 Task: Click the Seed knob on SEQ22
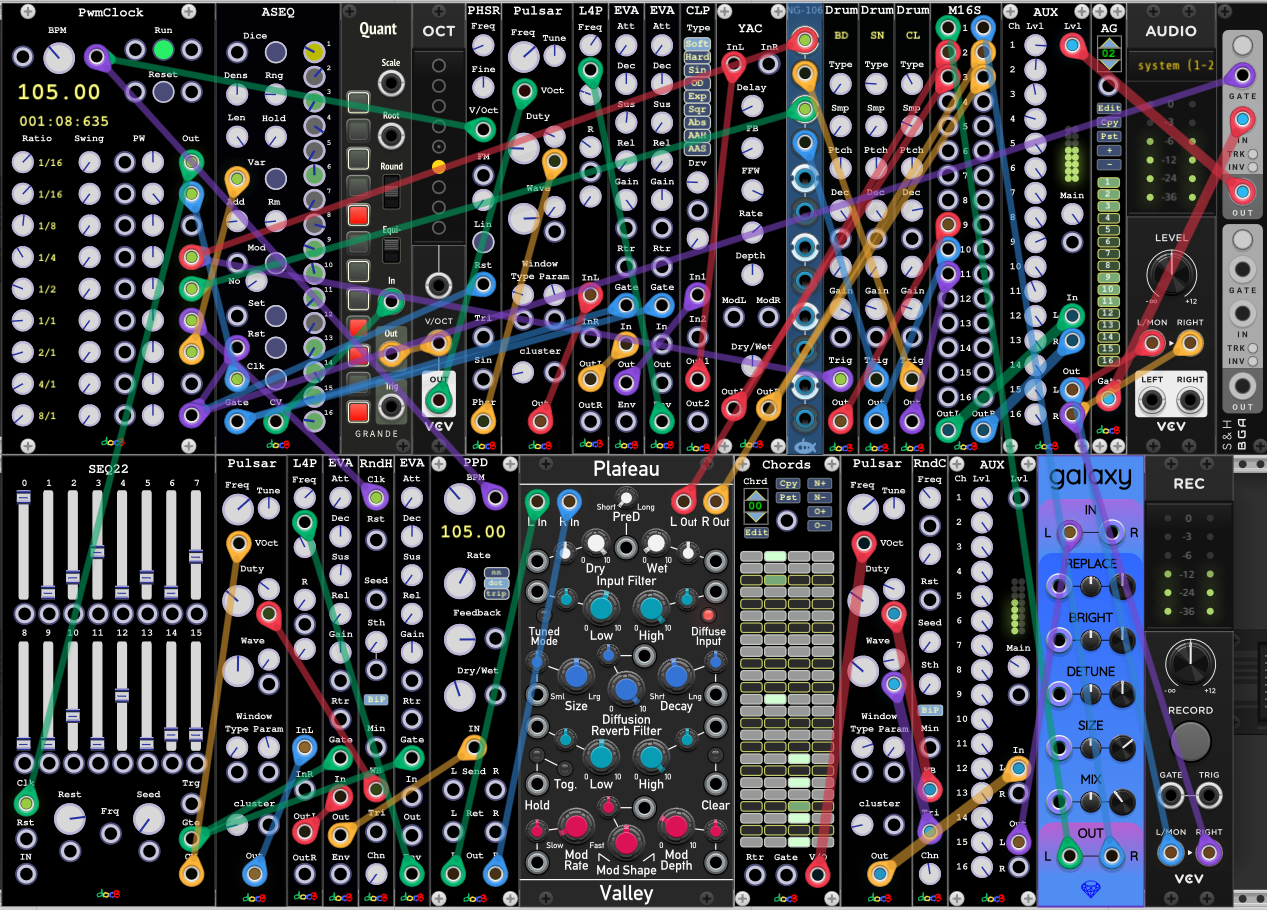pos(149,819)
